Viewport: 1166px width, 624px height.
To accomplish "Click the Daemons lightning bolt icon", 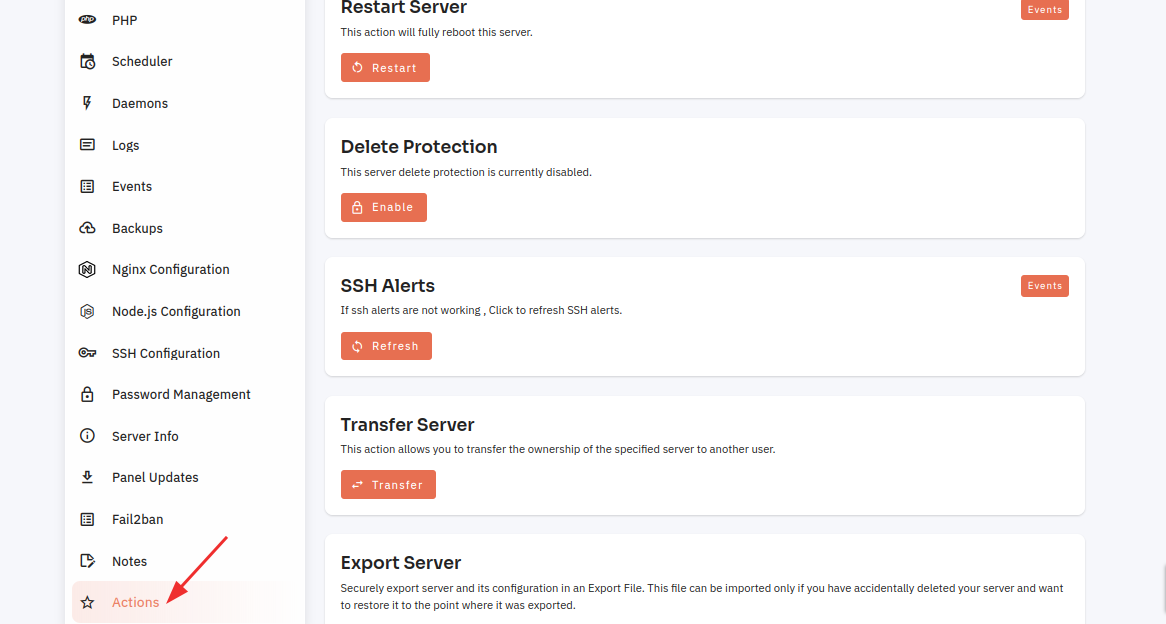I will click(x=87, y=103).
